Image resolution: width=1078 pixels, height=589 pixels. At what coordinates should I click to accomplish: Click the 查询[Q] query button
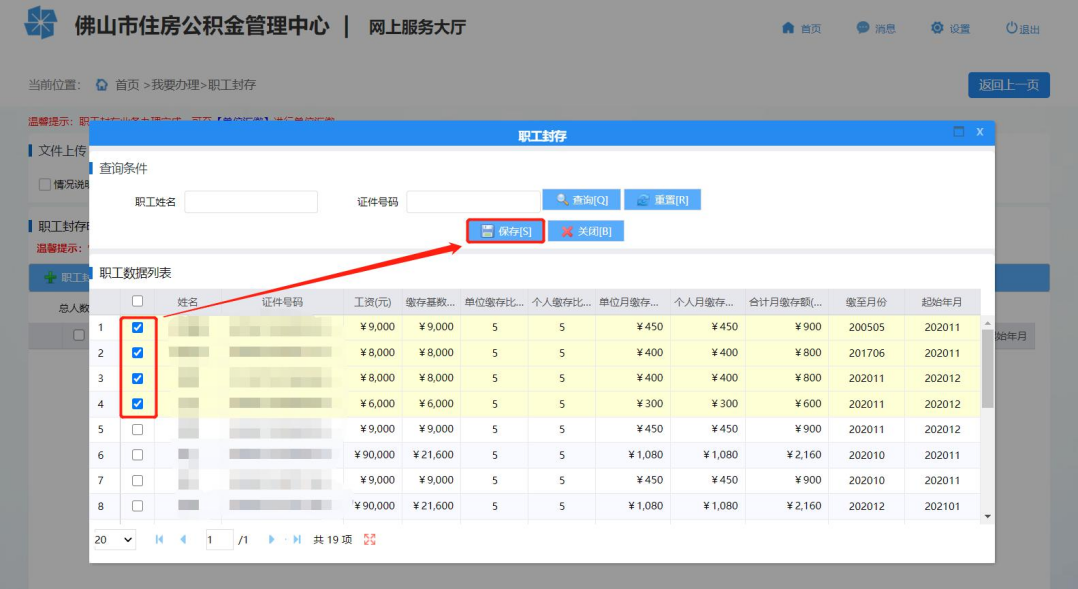[x=582, y=200]
